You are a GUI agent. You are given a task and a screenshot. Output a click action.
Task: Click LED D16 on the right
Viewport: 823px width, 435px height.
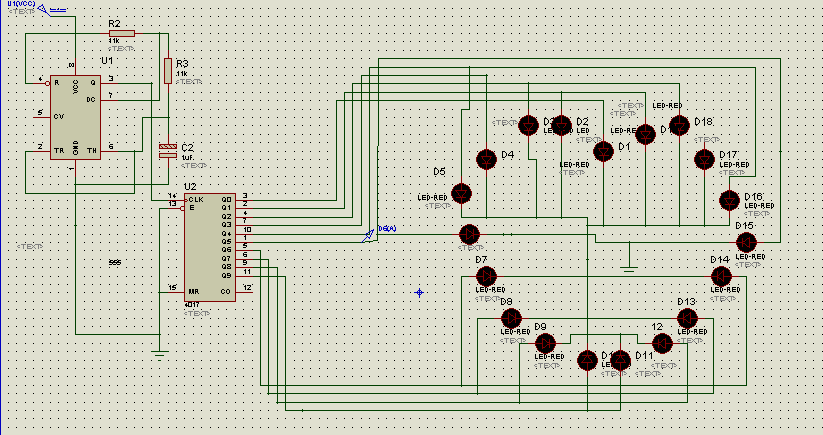click(730, 200)
